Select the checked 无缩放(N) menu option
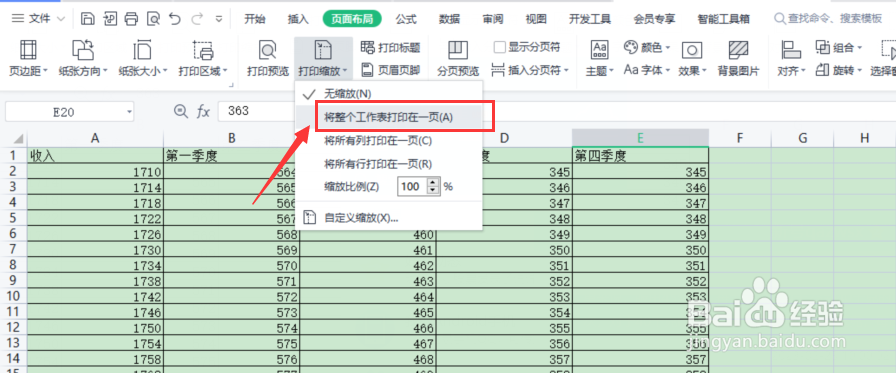 click(x=389, y=93)
